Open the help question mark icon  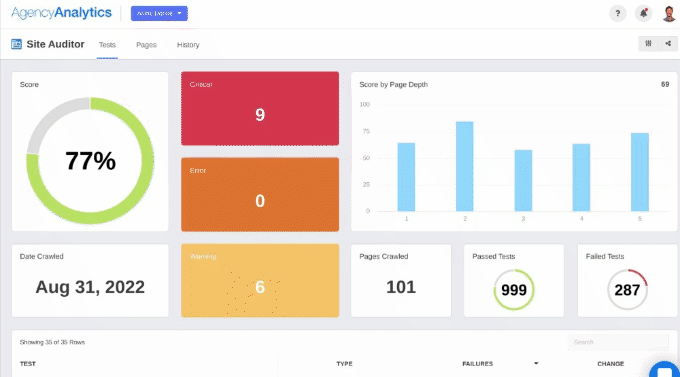618,13
